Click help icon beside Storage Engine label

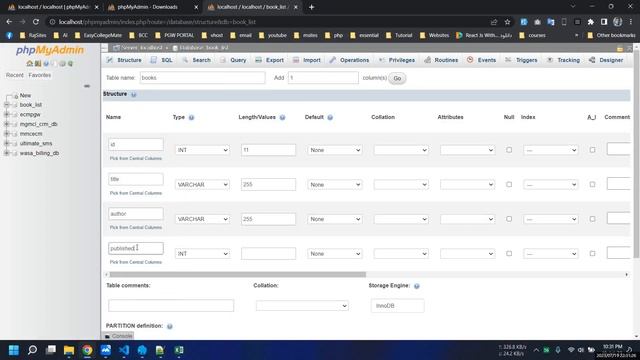point(417,286)
